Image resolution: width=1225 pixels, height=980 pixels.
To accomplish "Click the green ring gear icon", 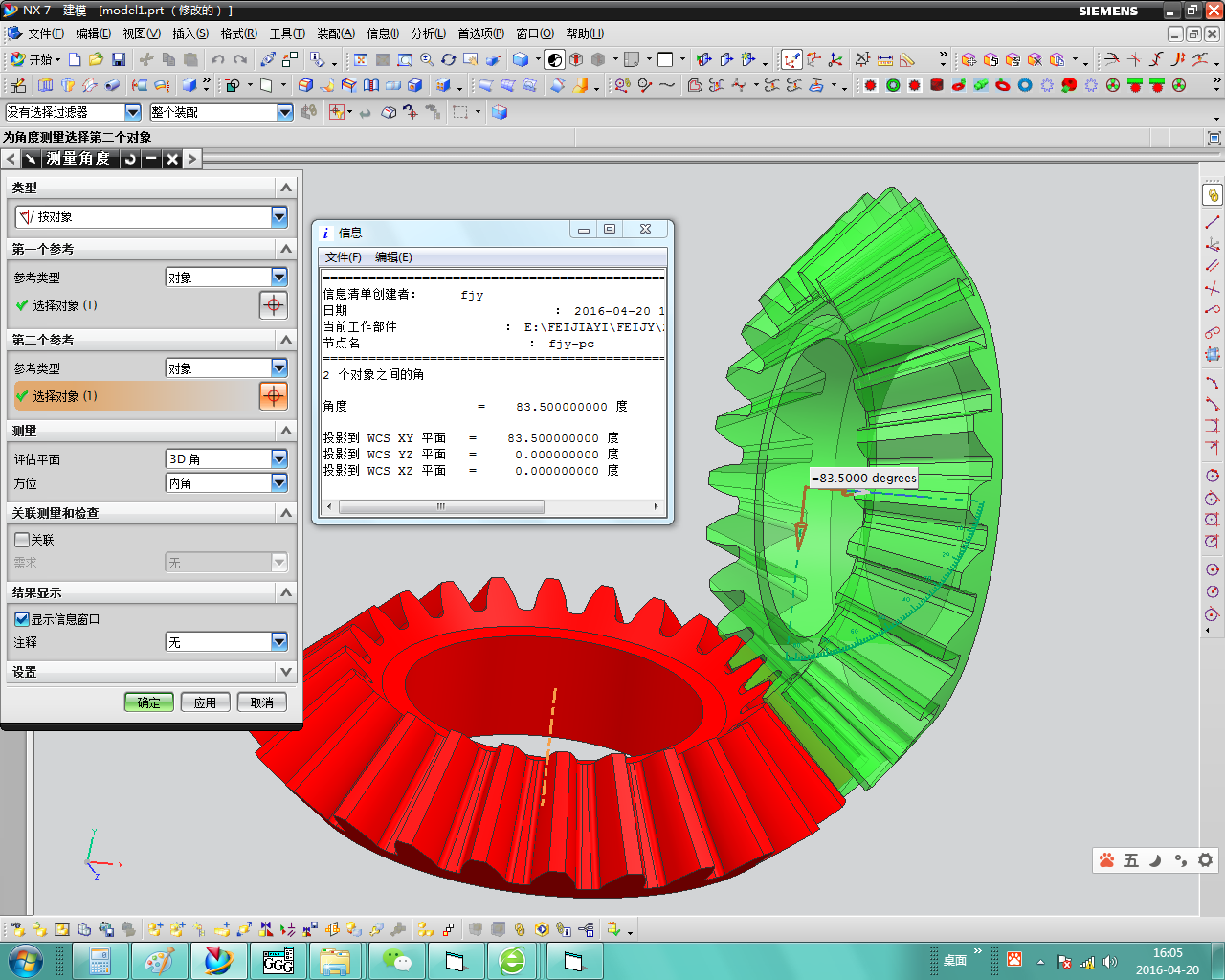I will pyautogui.click(x=893, y=85).
